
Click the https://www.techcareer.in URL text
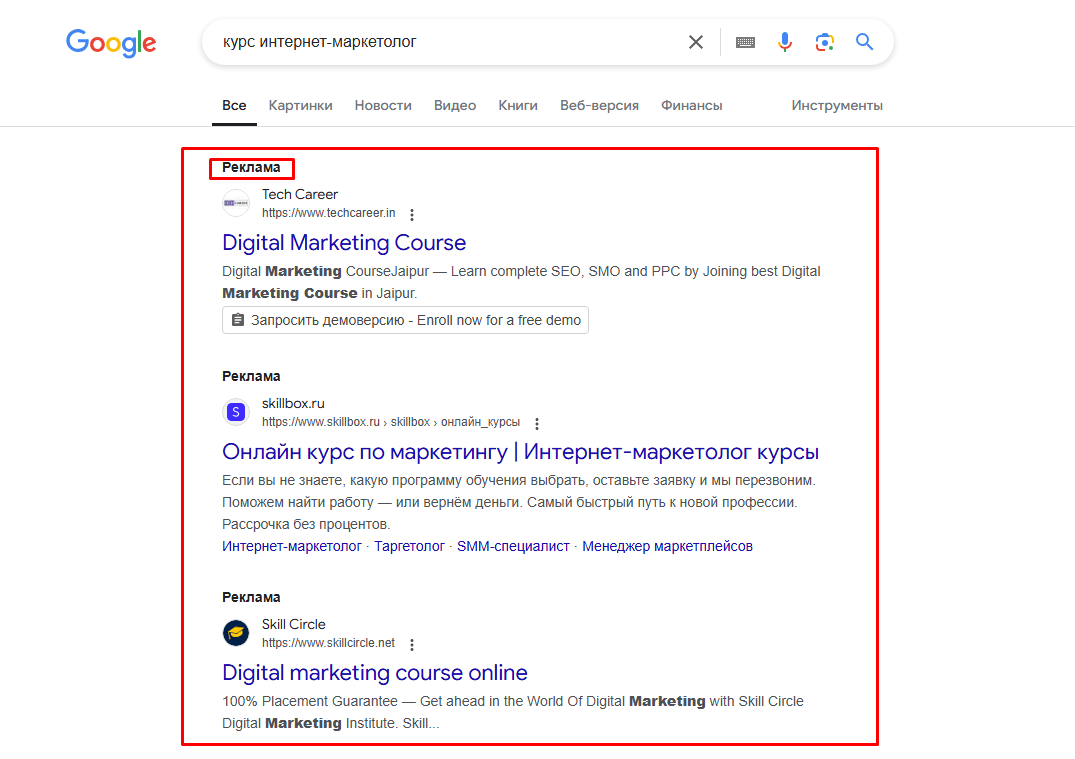tap(328, 213)
